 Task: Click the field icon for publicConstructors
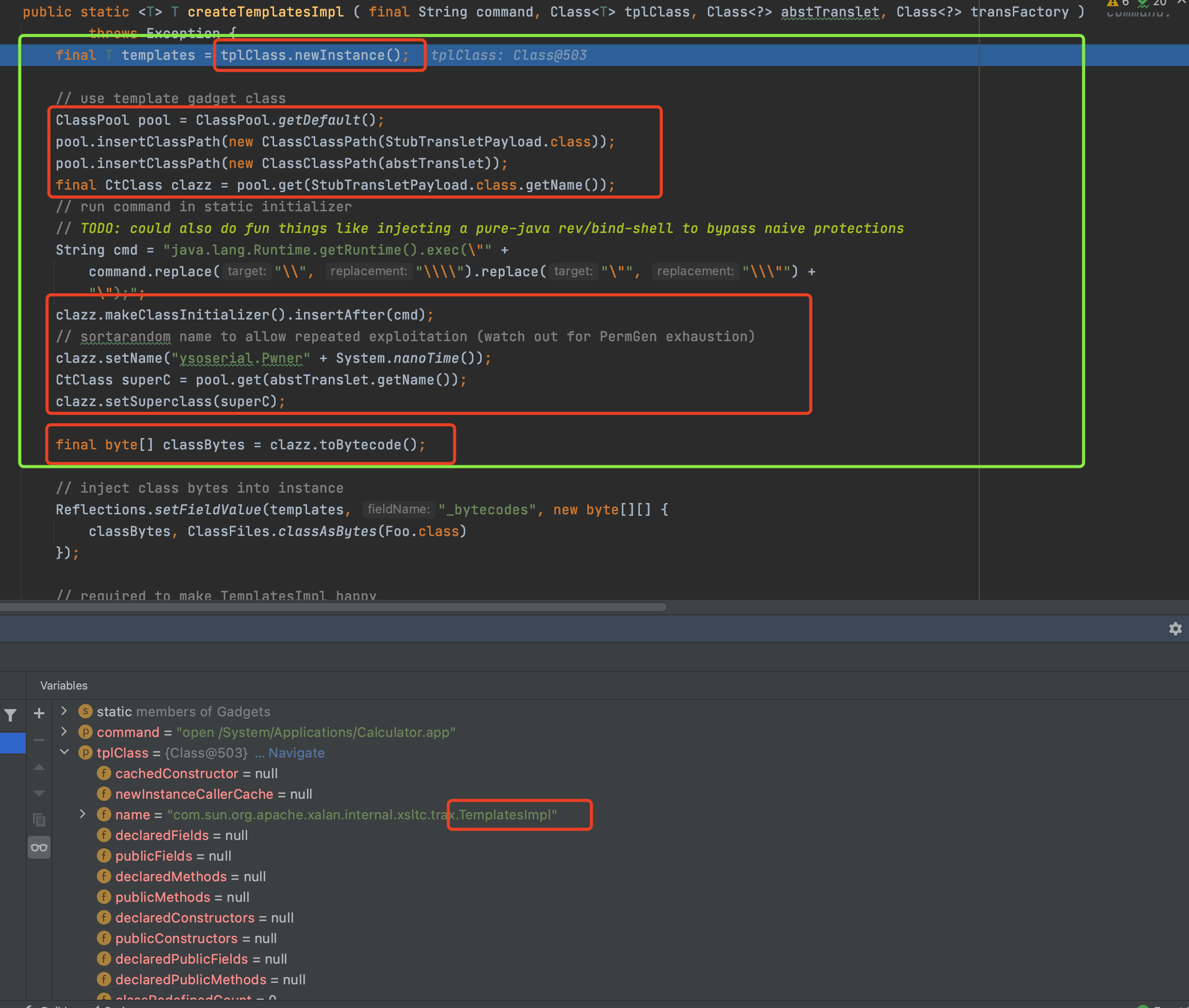[104, 938]
